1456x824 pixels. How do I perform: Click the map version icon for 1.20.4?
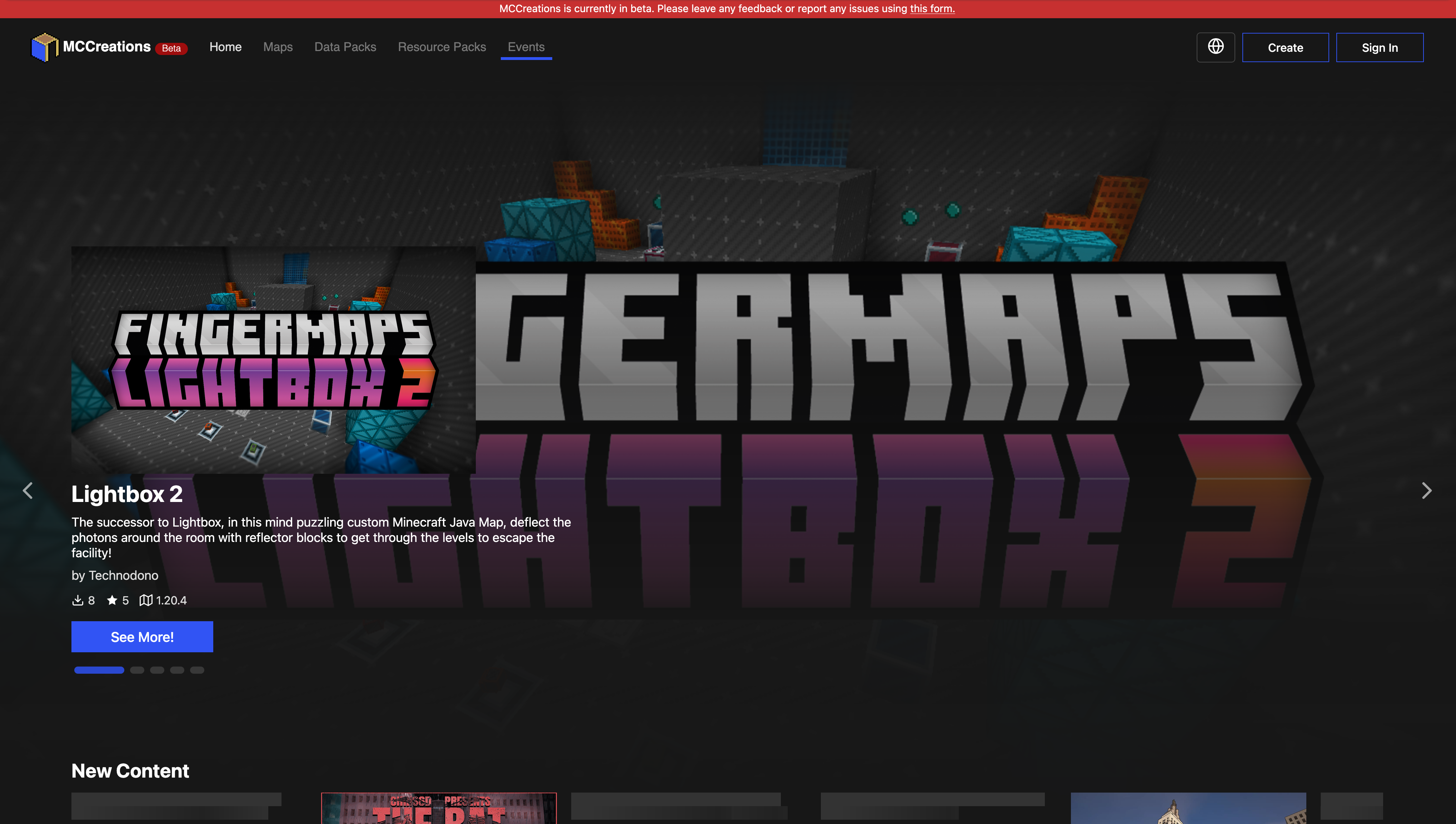click(x=146, y=600)
